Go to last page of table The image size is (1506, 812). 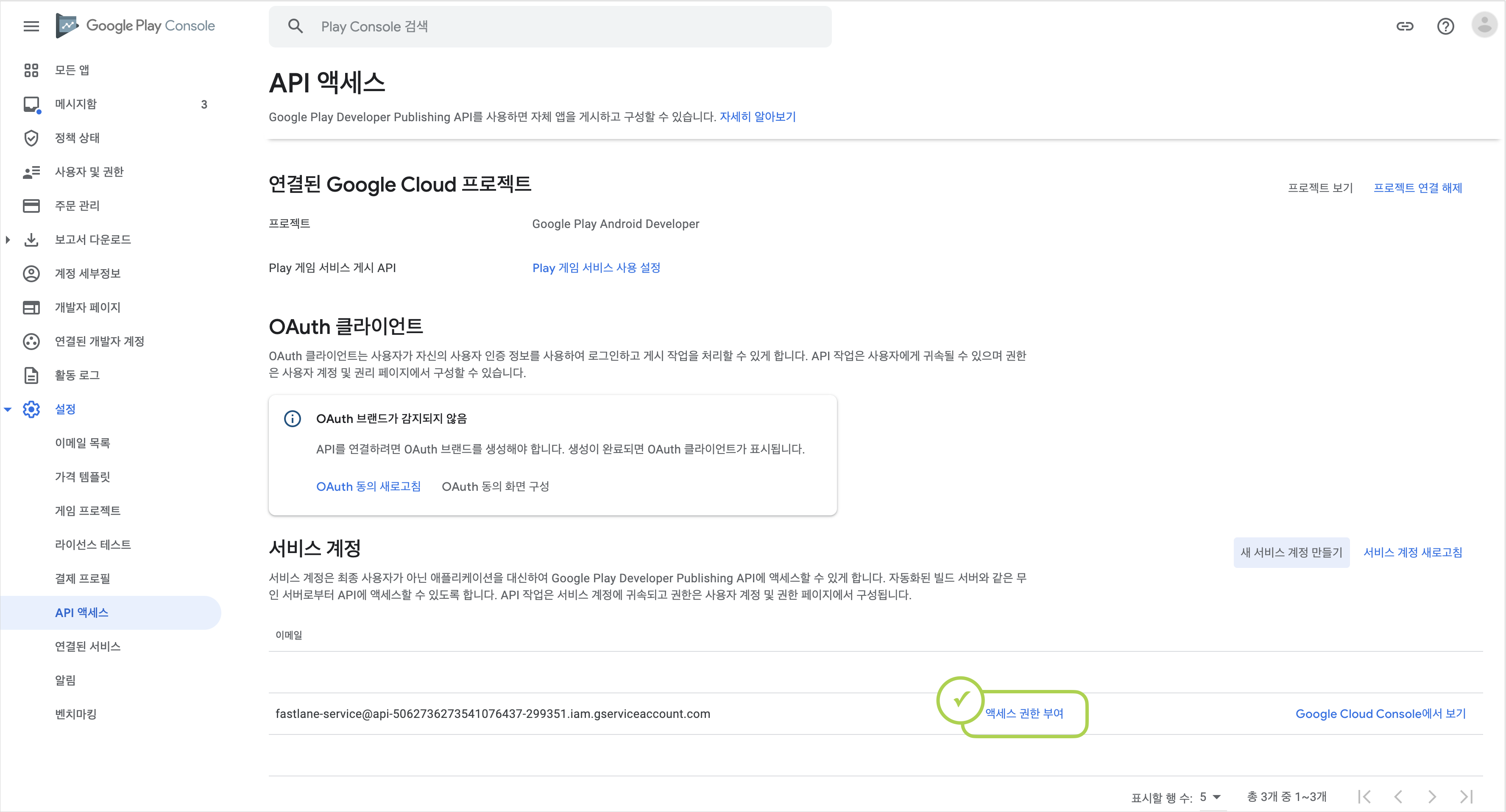tap(1466, 796)
